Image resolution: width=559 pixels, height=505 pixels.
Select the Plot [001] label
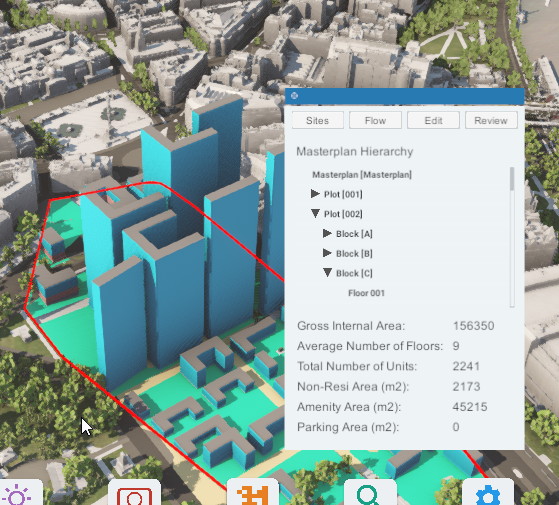tap(343, 194)
